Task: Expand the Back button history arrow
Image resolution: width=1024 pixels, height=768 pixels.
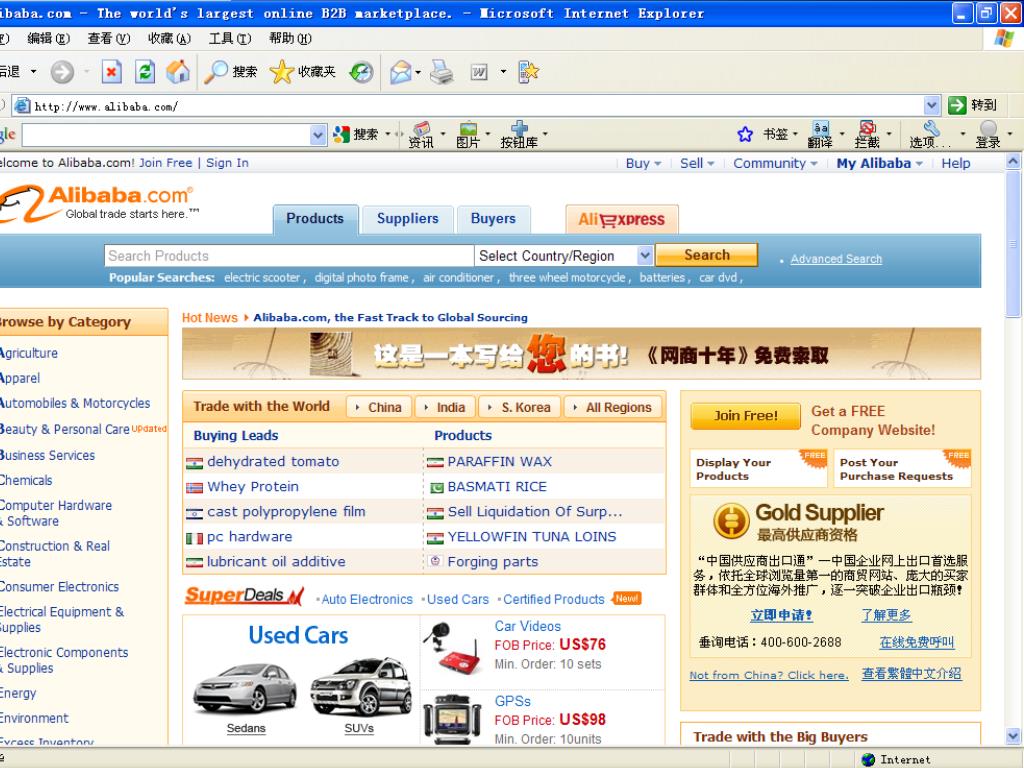Action: coord(33,71)
